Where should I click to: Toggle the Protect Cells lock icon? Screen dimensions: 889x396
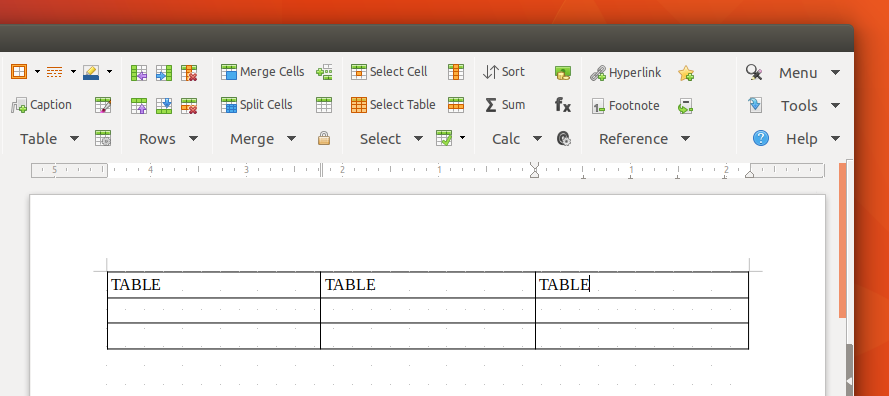coord(324,138)
